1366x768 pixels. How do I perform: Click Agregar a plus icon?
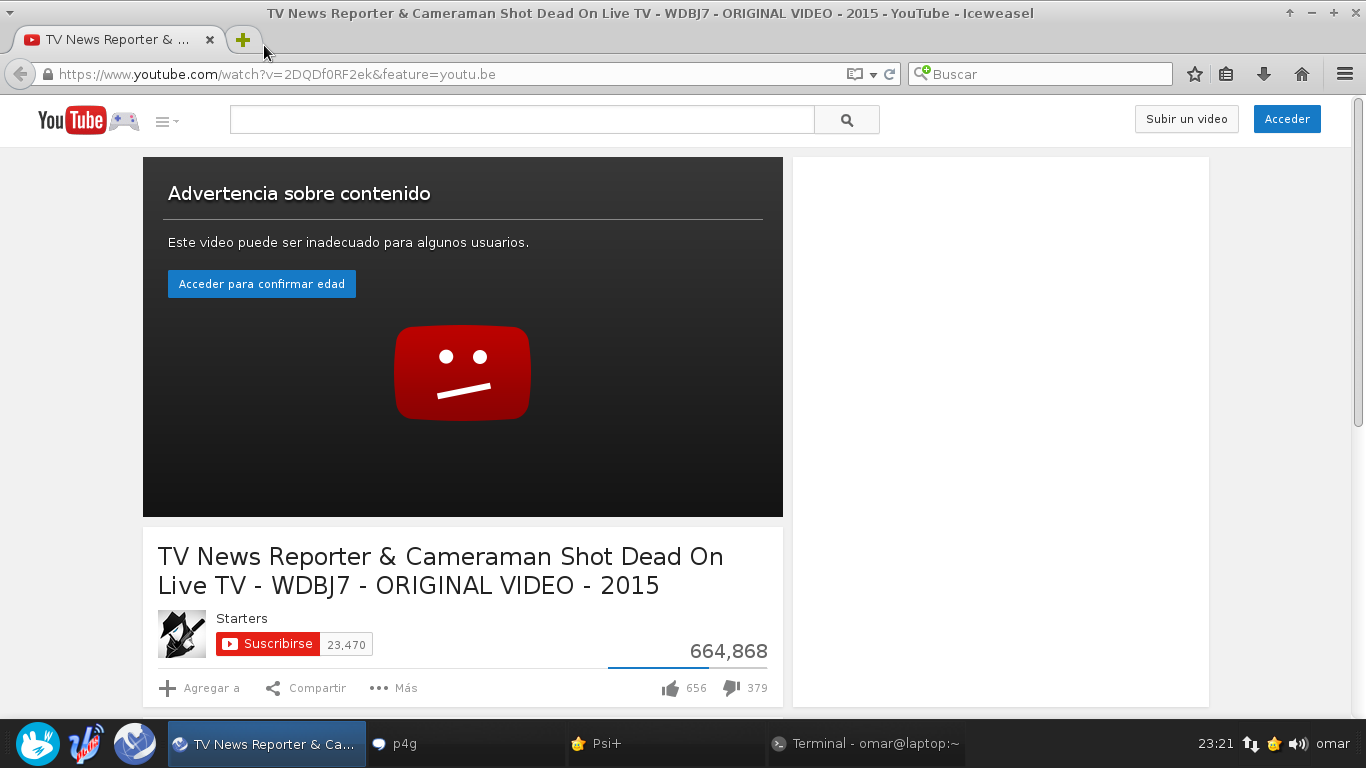[x=168, y=688]
